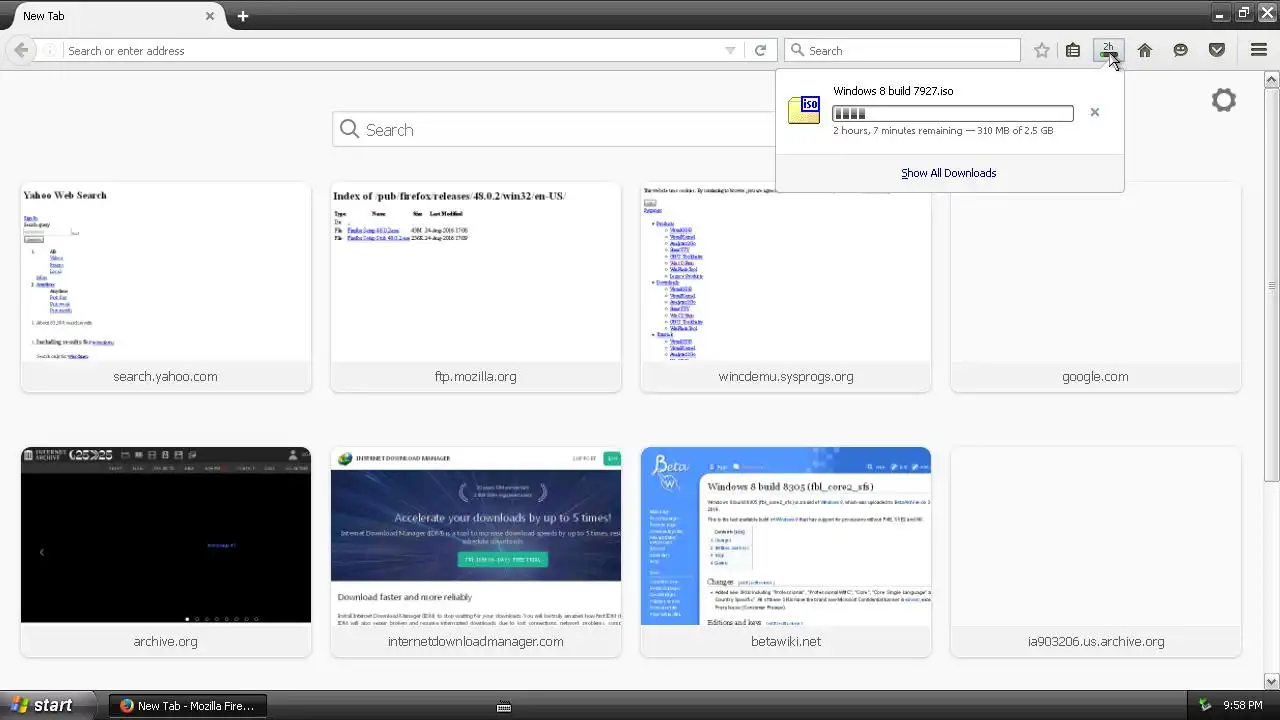Click the magnifier in toolbar search box
The height and width of the screenshot is (720, 1280).
coord(797,50)
